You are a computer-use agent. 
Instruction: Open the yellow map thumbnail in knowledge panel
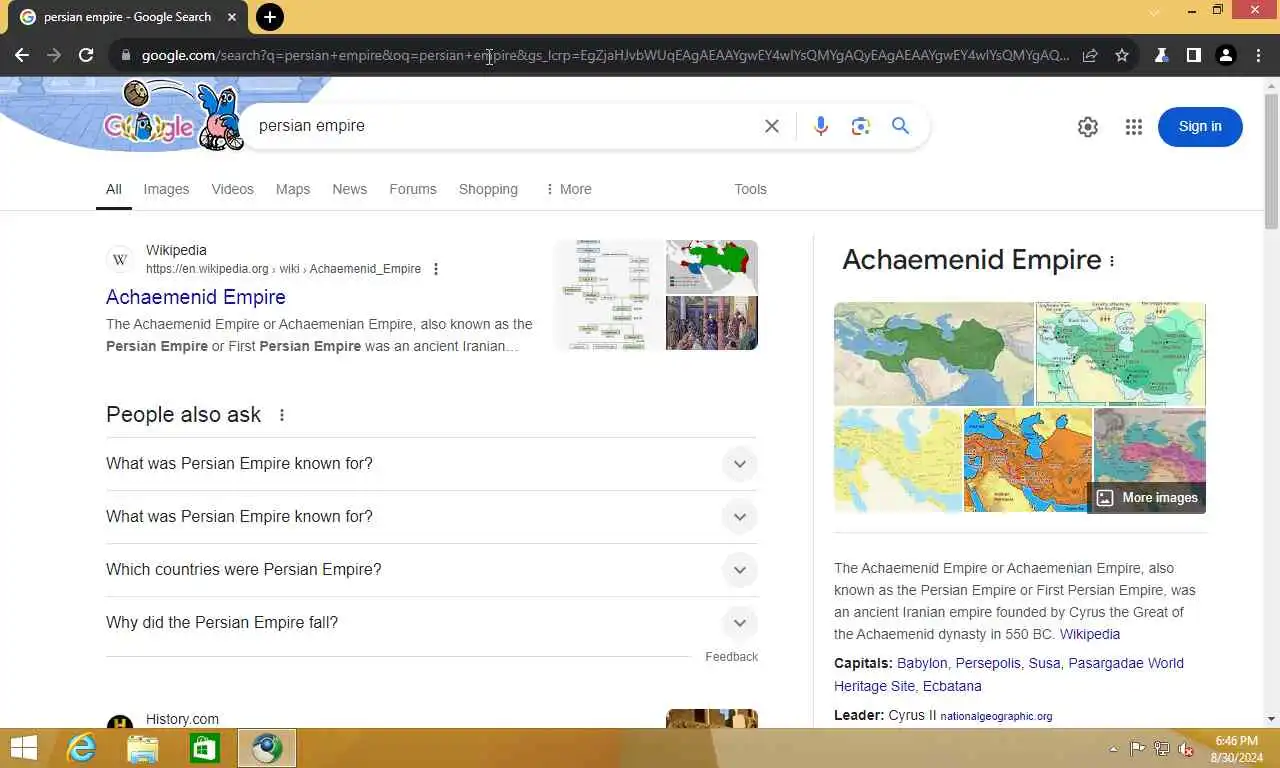coord(898,461)
